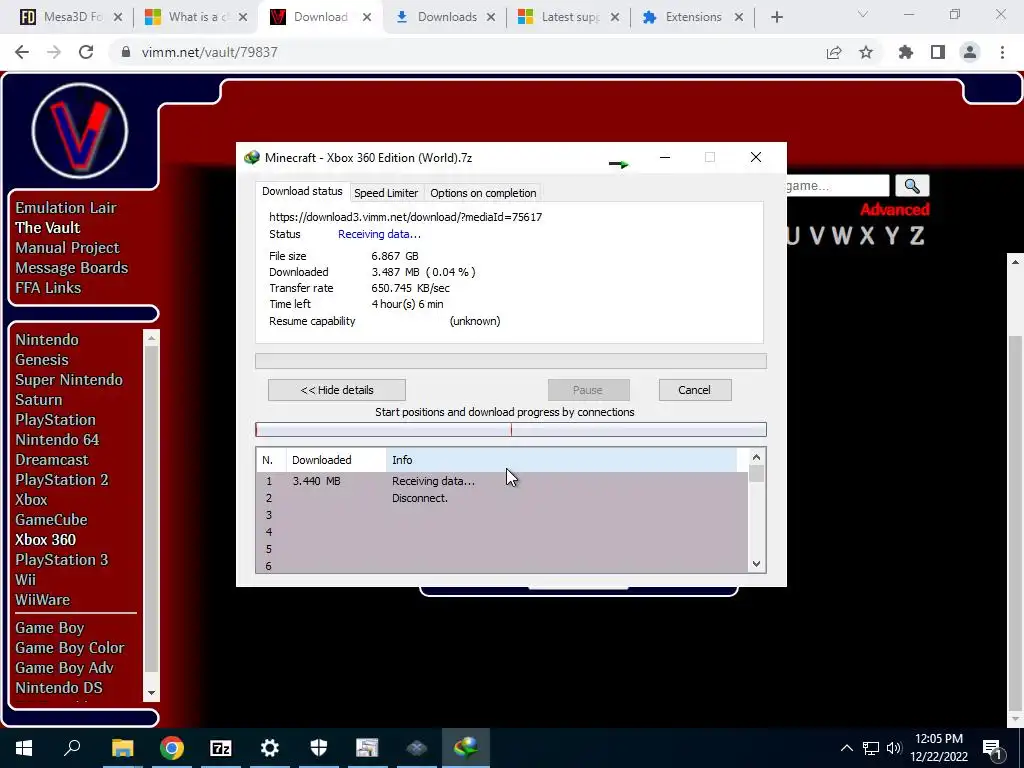
Task: Open the Speed Limiter tab
Action: (385, 193)
